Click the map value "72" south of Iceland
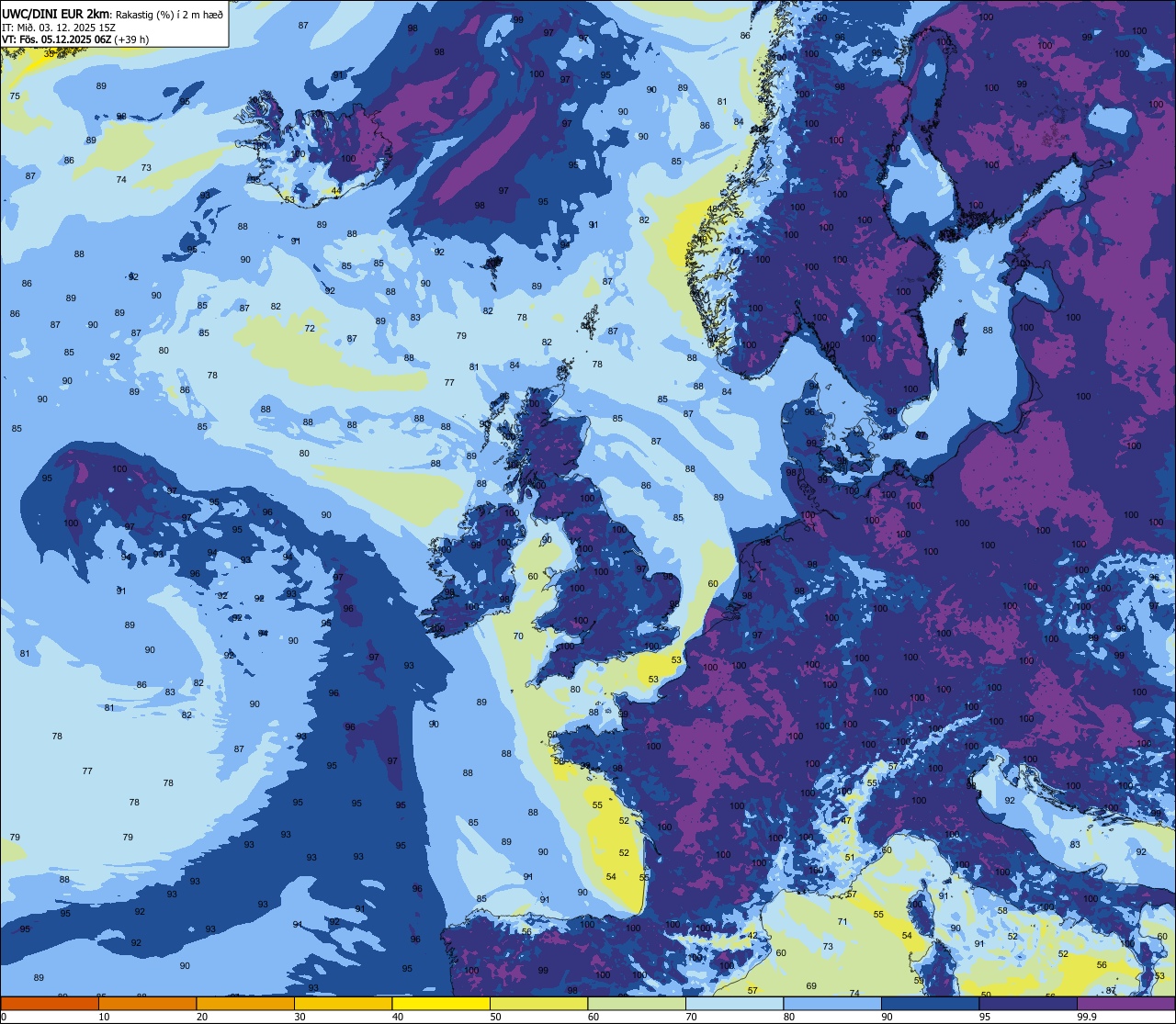 pyautogui.click(x=310, y=328)
